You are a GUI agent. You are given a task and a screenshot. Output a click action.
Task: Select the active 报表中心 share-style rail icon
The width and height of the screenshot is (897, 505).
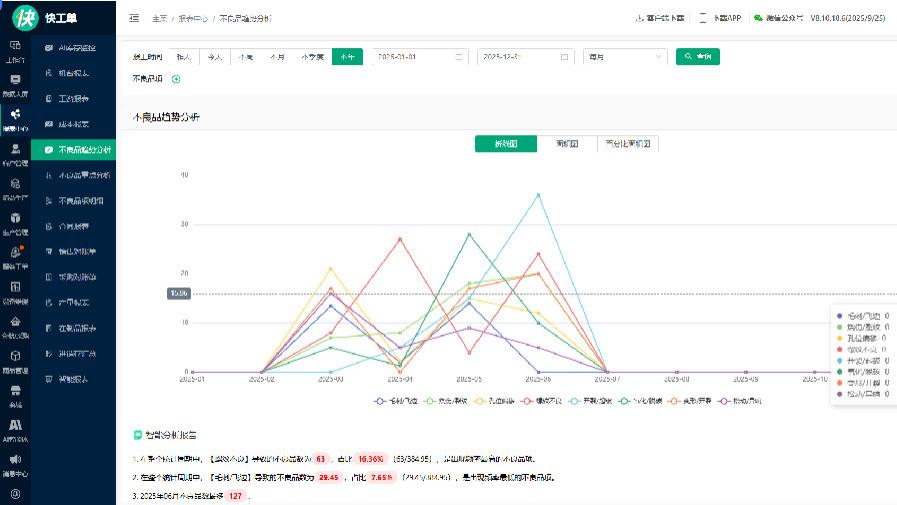click(x=15, y=114)
